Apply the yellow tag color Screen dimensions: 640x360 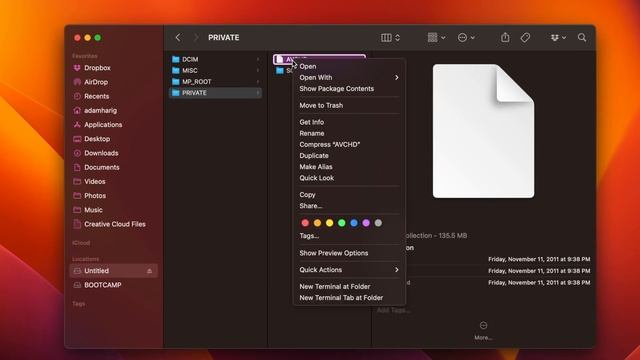pyautogui.click(x=329, y=223)
